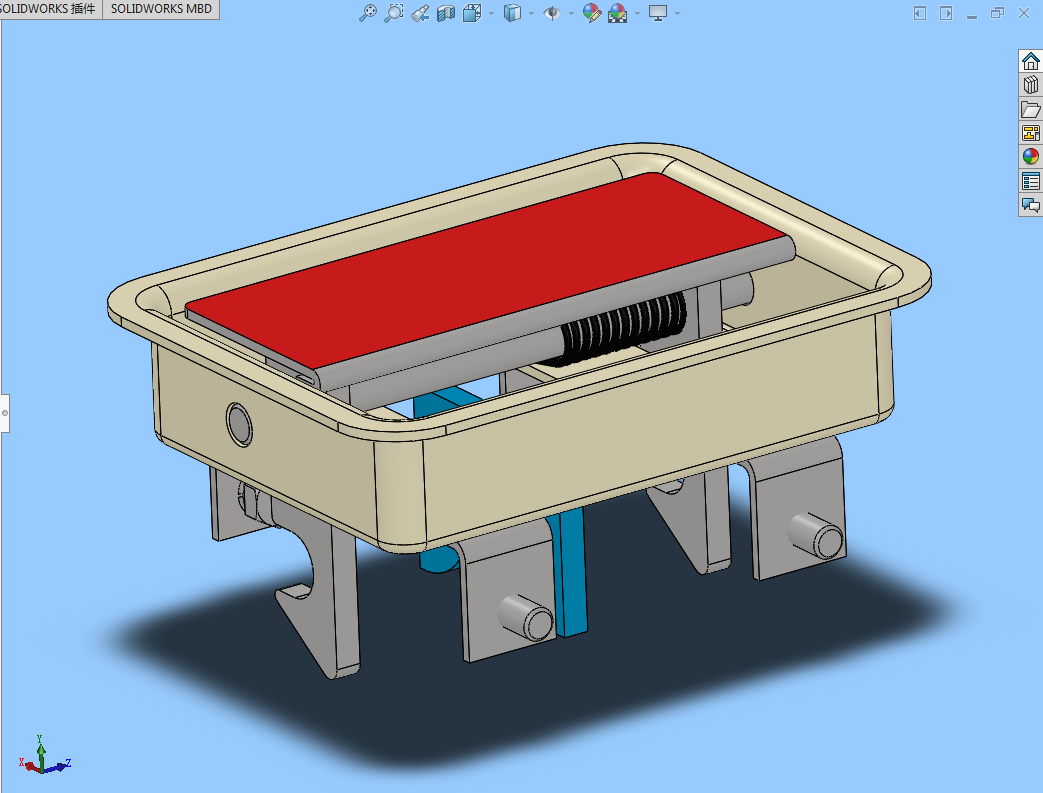Click the View Settings monitor icon
Screen dimensions: 1043x793
coord(658,13)
